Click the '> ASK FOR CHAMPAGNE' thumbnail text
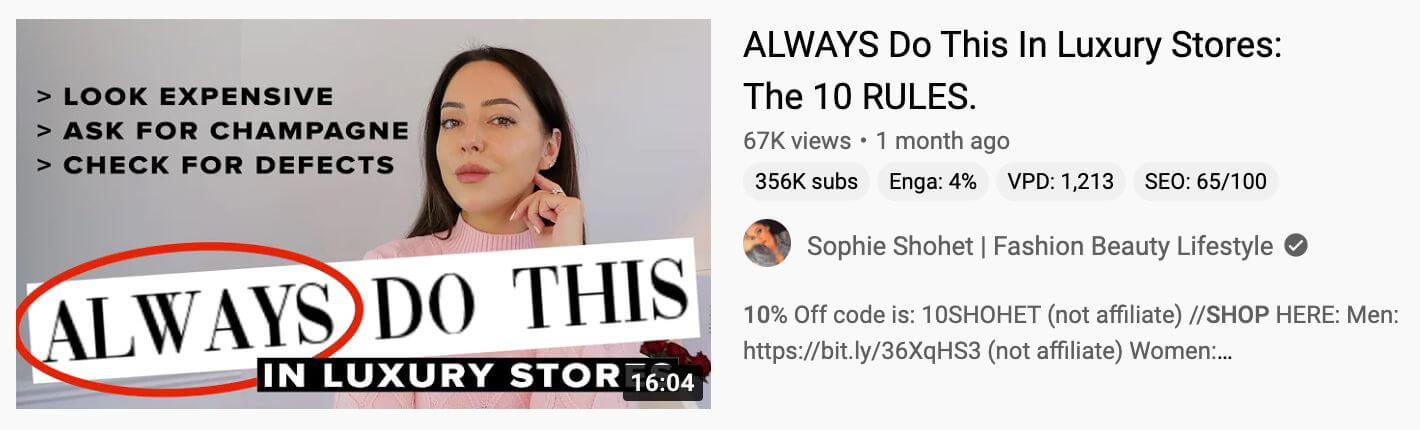Viewport: 1420px width, 430px height. coord(222,131)
